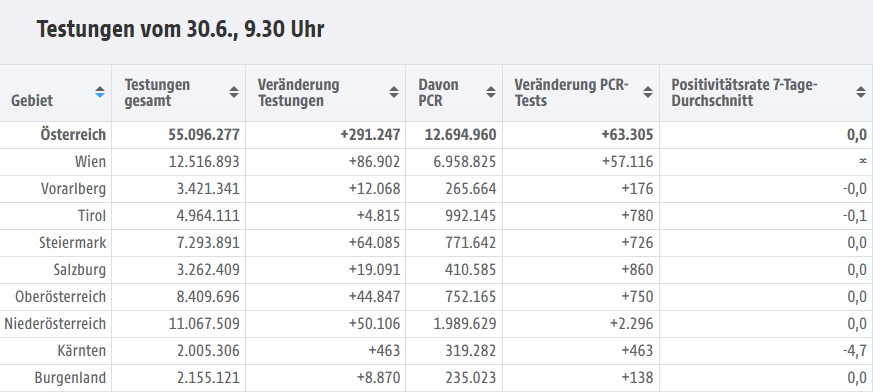Click Positivitätsrate 7-Tage-Durchschnitt sort arrows
The width and height of the screenshot is (873, 392).
click(x=861, y=92)
